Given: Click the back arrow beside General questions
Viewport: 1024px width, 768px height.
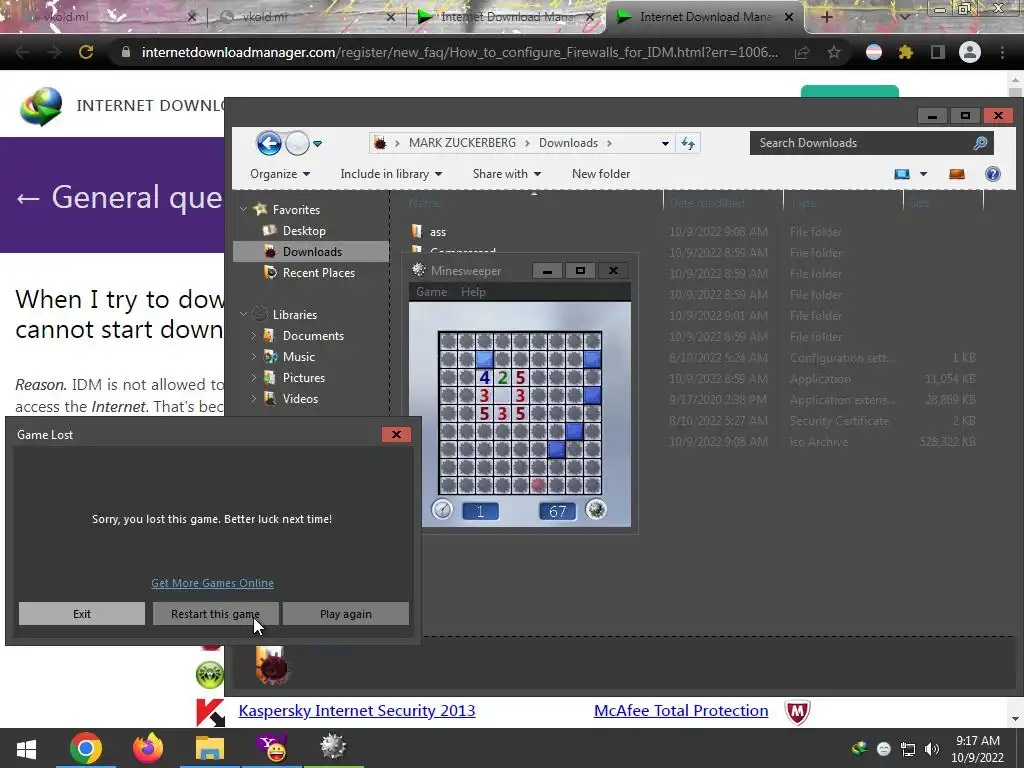Looking at the screenshot, I should (x=28, y=198).
